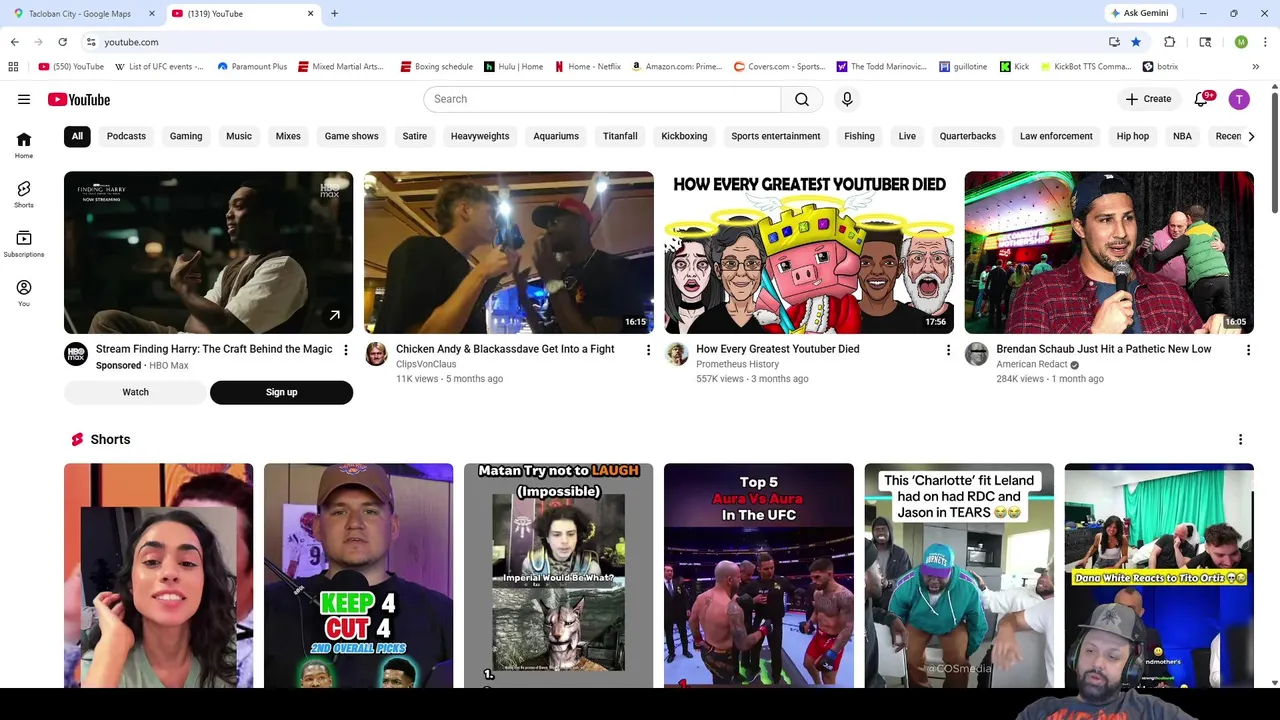Select the All filter chip
This screenshot has width=1280, height=720.
[77, 136]
